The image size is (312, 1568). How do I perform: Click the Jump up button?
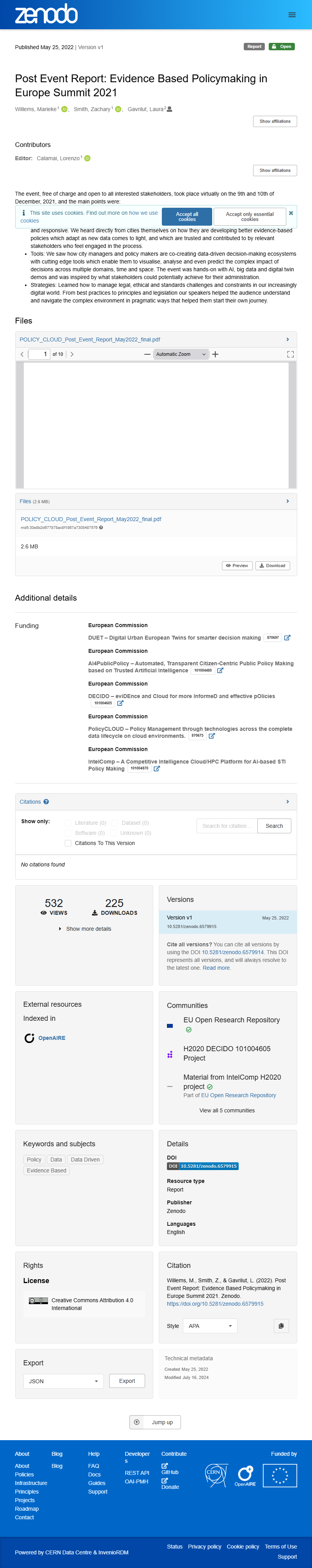(x=155, y=1423)
